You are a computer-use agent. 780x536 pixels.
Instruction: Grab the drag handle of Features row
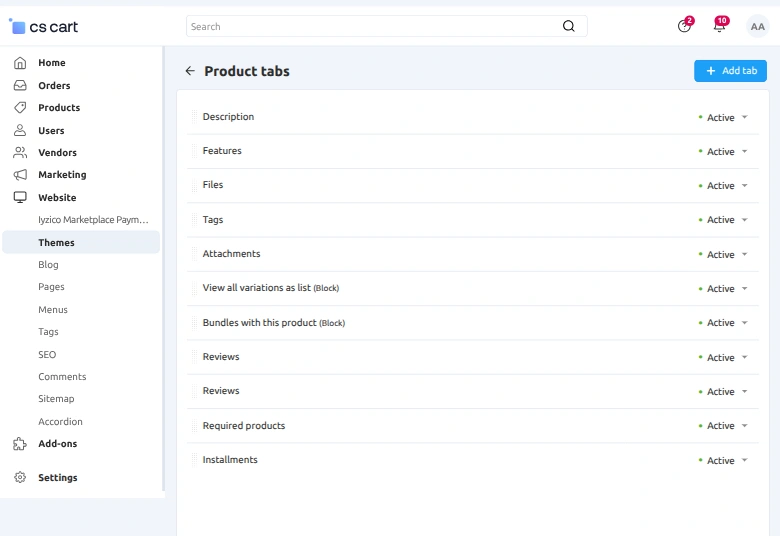pos(195,151)
